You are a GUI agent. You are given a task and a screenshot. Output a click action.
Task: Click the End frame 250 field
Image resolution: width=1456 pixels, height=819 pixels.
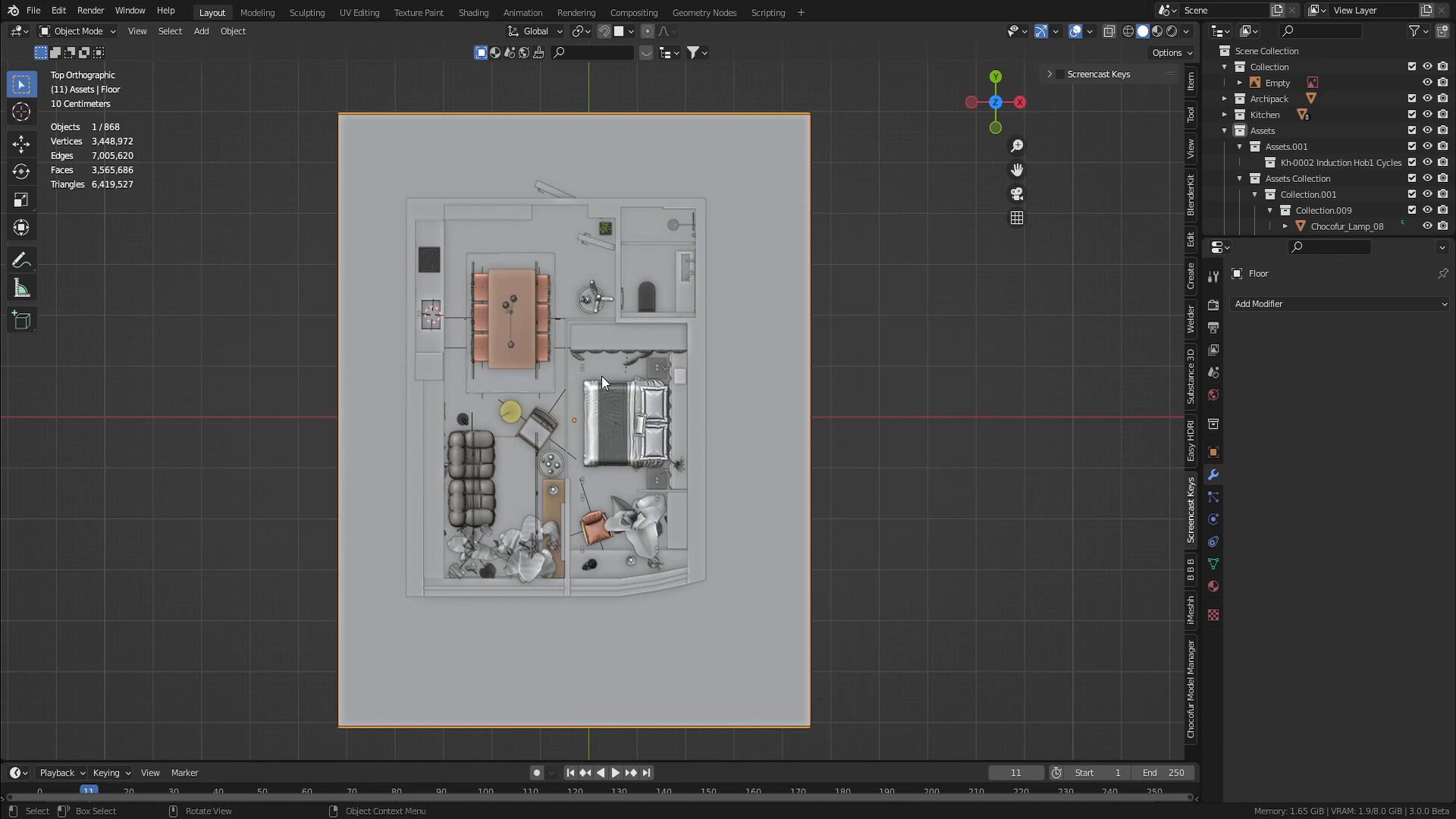pyautogui.click(x=1163, y=773)
